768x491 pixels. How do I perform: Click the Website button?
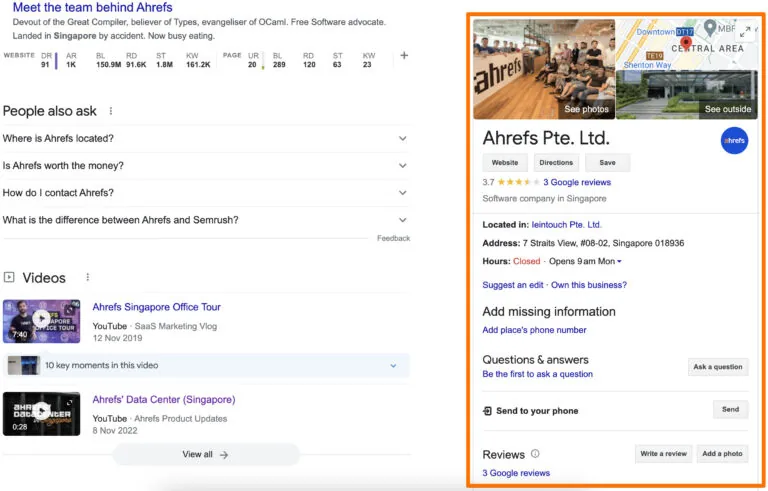[505, 163]
